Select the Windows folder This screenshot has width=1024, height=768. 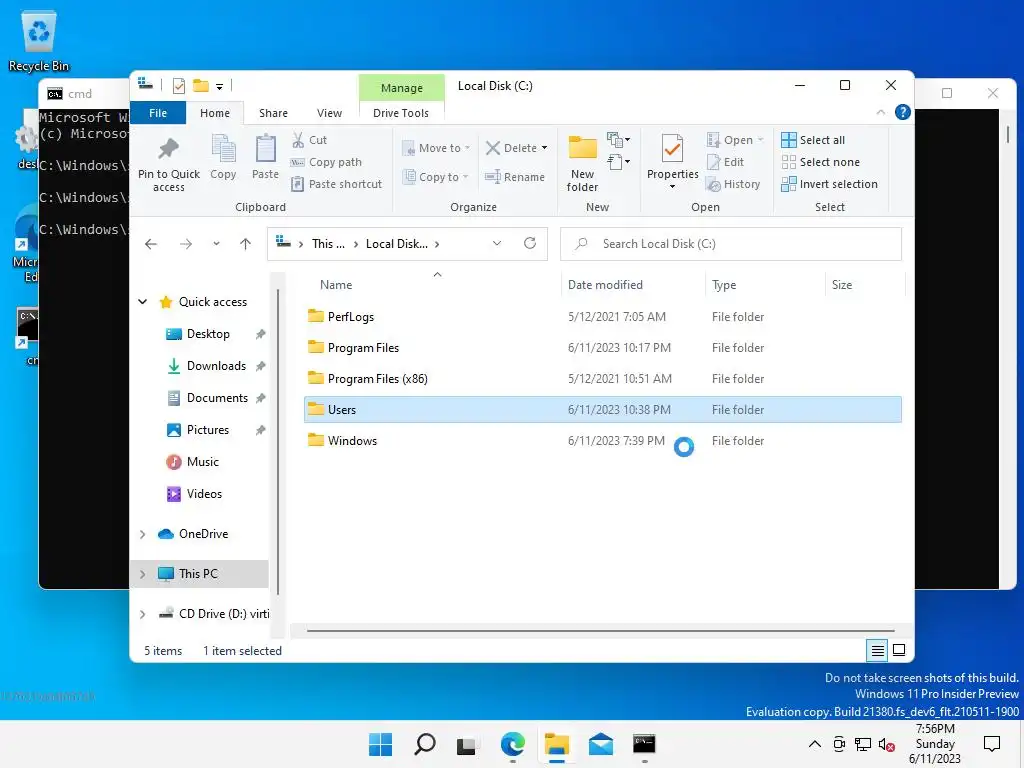pyautogui.click(x=603, y=441)
